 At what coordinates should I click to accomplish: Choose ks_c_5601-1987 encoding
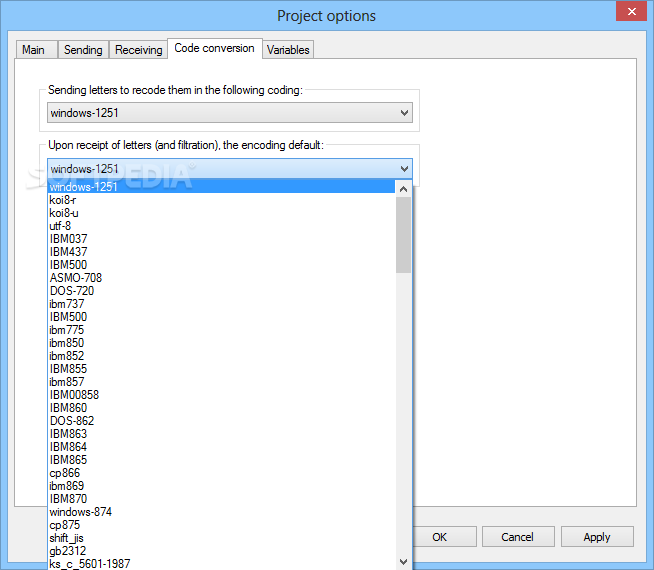click(x=221, y=564)
